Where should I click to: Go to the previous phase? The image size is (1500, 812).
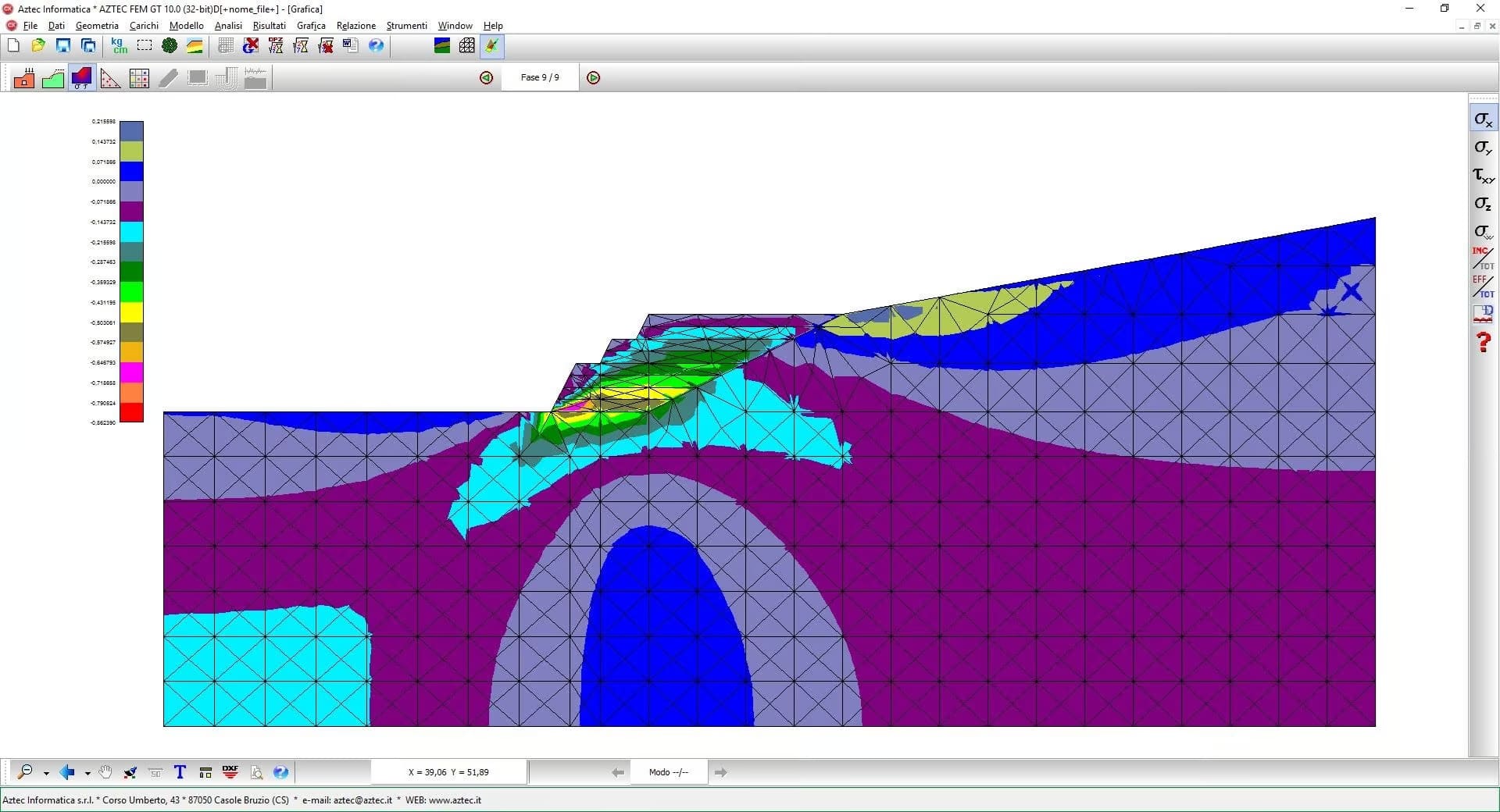click(487, 77)
